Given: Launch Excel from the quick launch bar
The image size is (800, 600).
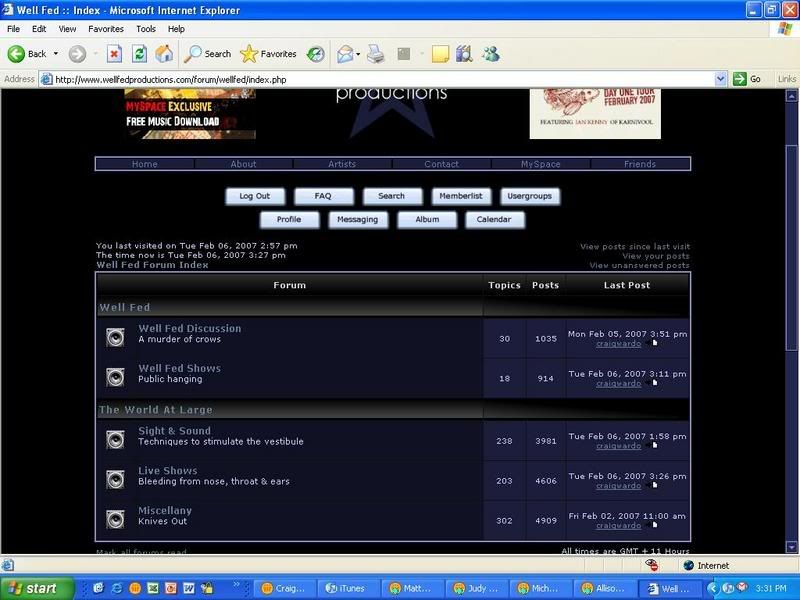Looking at the screenshot, I should pyautogui.click(x=153, y=588).
